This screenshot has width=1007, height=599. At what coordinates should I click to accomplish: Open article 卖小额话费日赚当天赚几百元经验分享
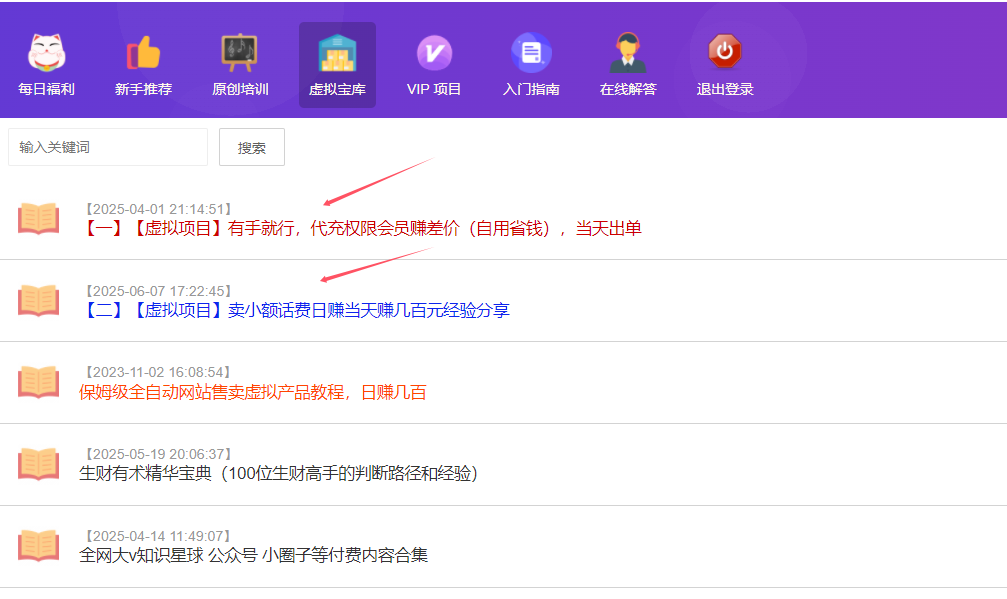pyautogui.click(x=295, y=311)
